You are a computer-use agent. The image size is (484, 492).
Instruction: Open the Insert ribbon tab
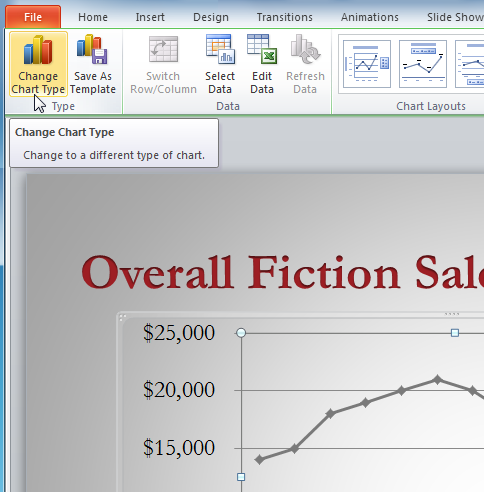click(x=150, y=17)
